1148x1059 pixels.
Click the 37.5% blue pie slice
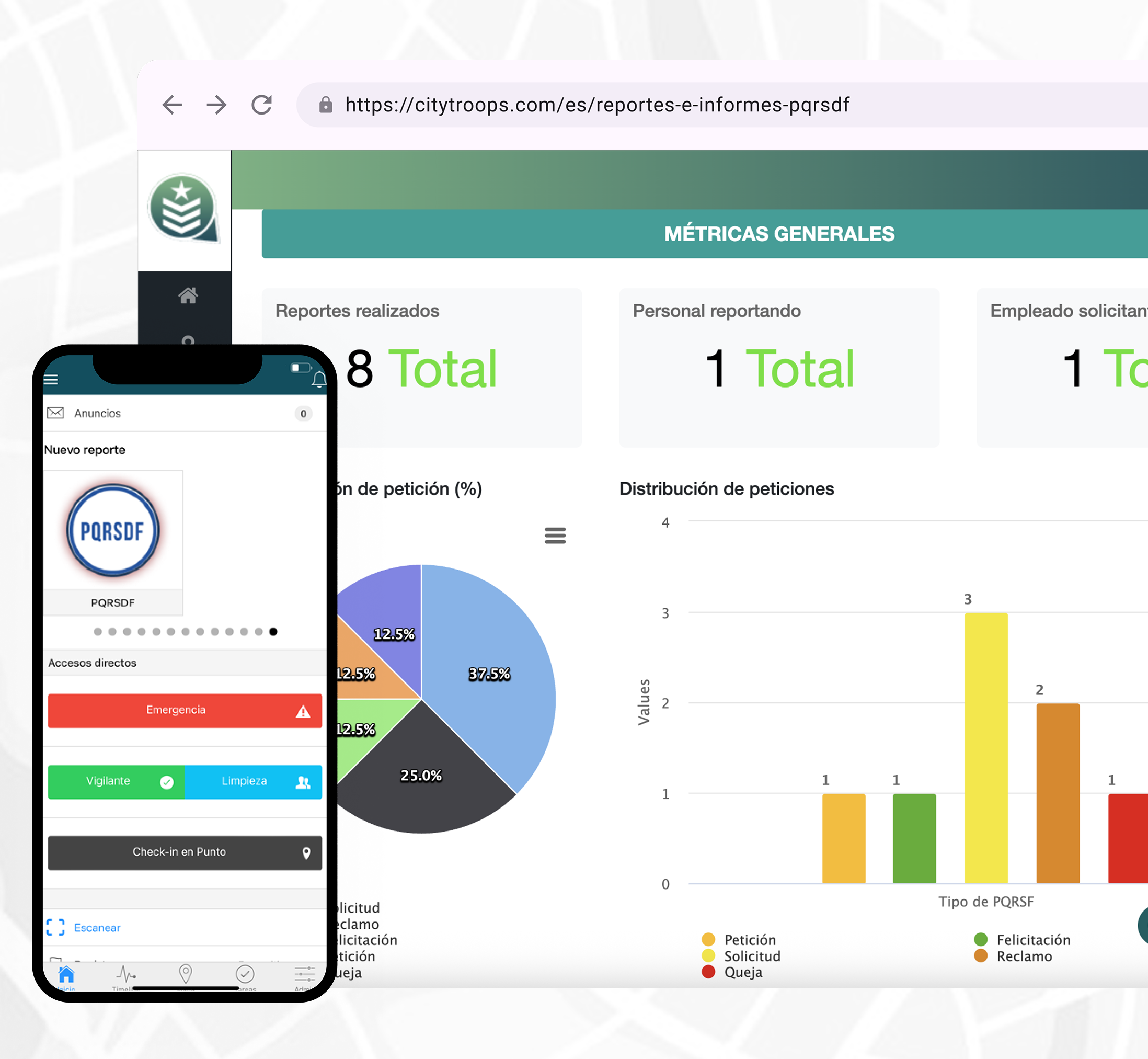[490, 674]
